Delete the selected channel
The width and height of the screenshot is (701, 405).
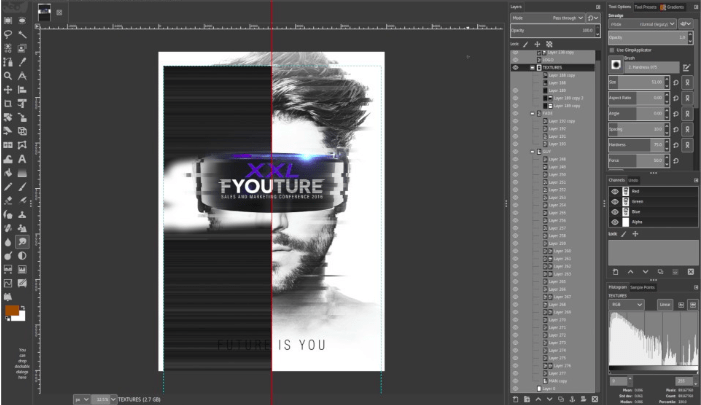pyautogui.click(x=691, y=272)
